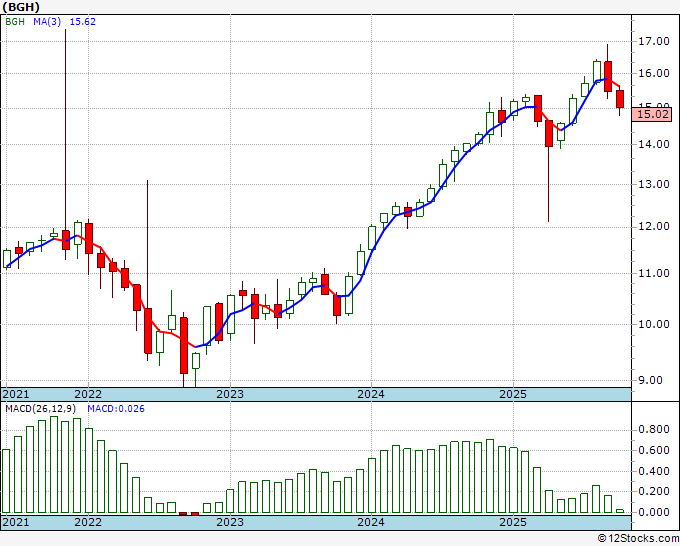Click the 15.62 moving average value
680x546 pixels.
(82, 22)
